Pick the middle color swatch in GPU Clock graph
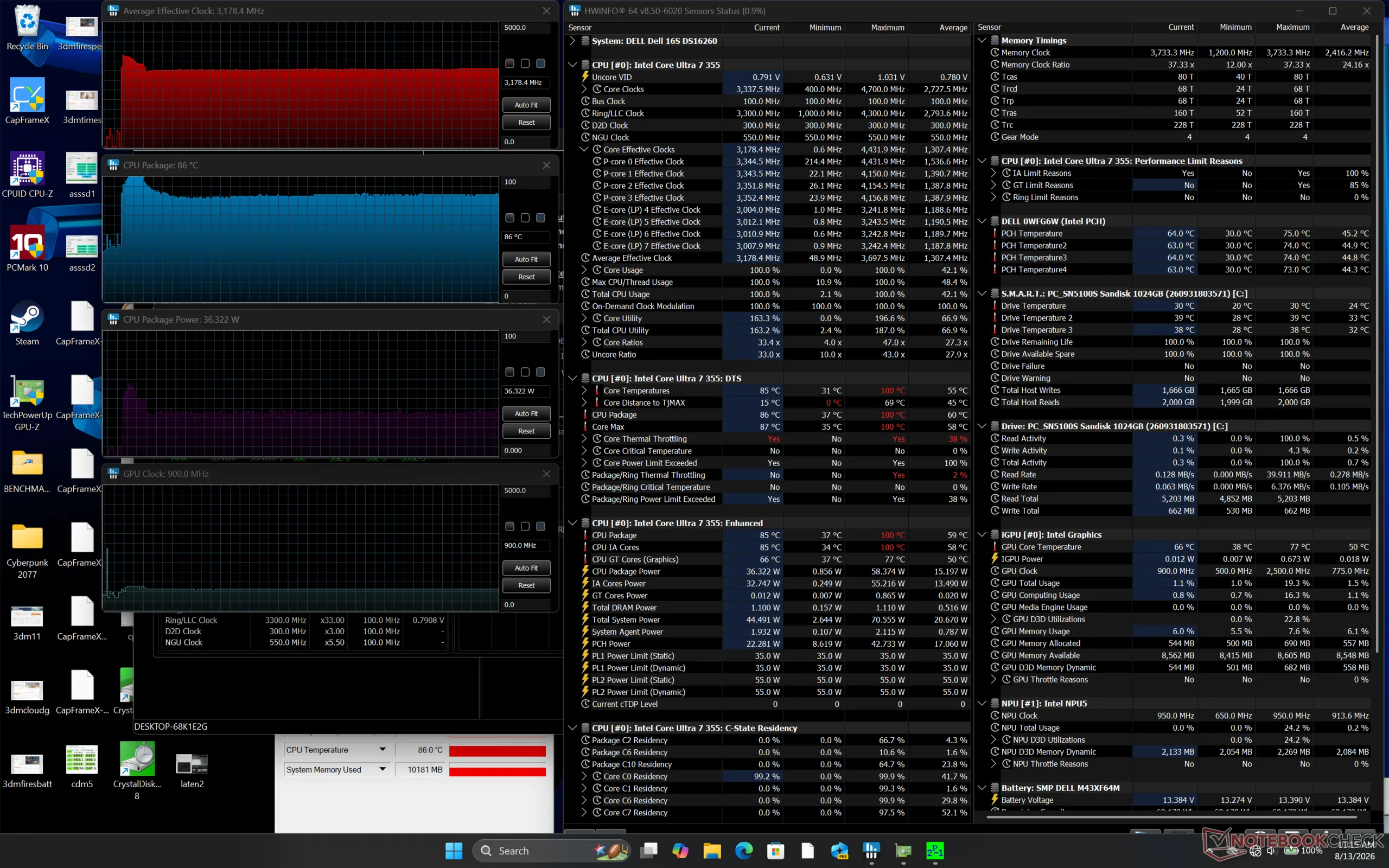The image size is (1389, 868). point(525,526)
